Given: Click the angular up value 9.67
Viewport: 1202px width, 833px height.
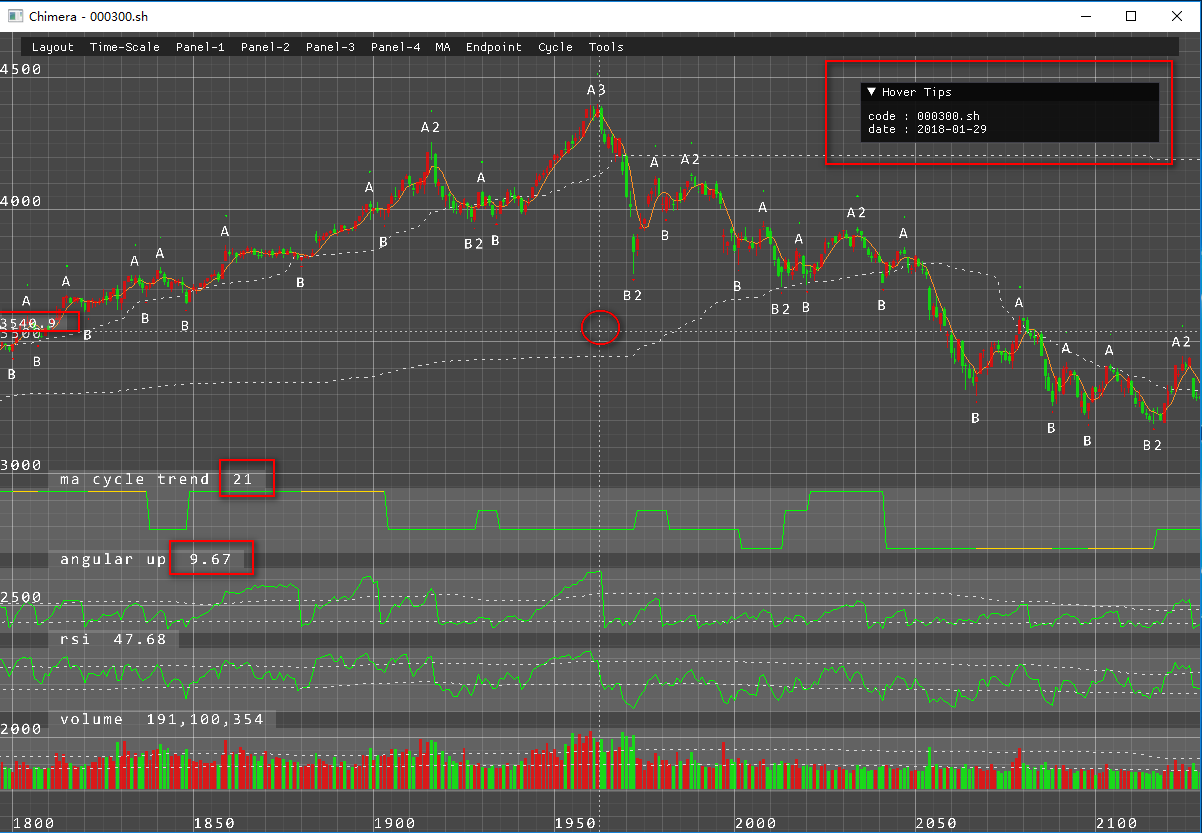Looking at the screenshot, I should point(210,559).
